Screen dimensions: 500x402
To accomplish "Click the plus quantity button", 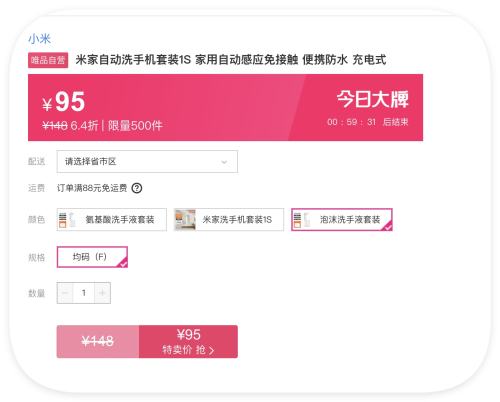I will [x=102, y=293].
